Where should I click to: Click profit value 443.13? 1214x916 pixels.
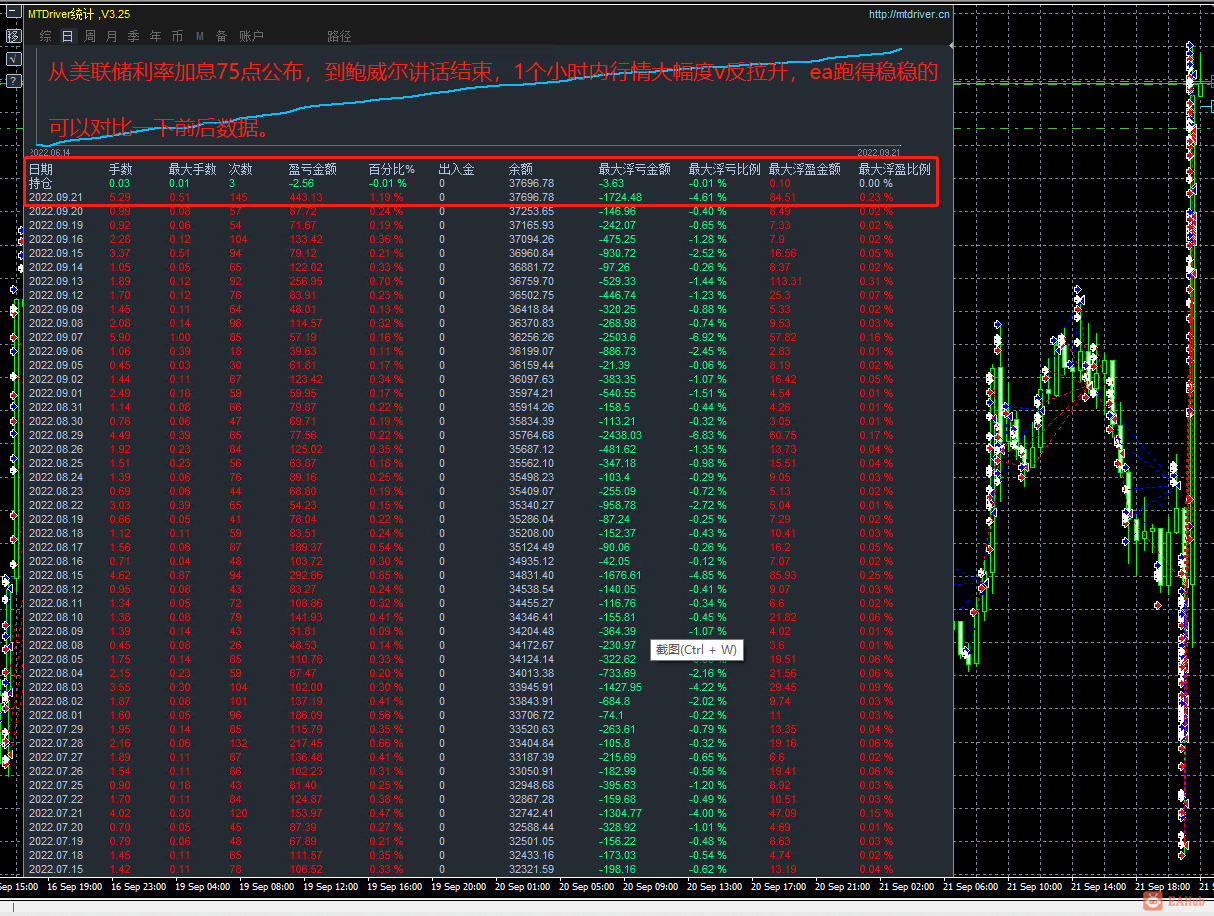306,198
